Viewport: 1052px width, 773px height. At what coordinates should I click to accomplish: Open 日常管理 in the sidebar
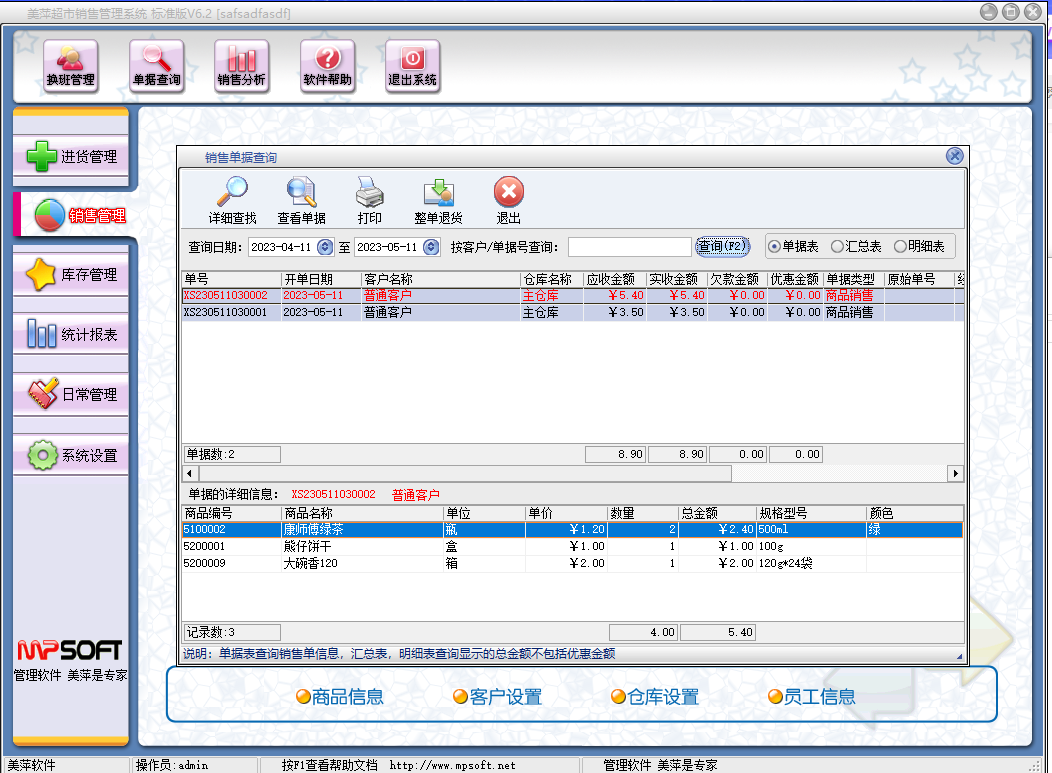point(71,394)
